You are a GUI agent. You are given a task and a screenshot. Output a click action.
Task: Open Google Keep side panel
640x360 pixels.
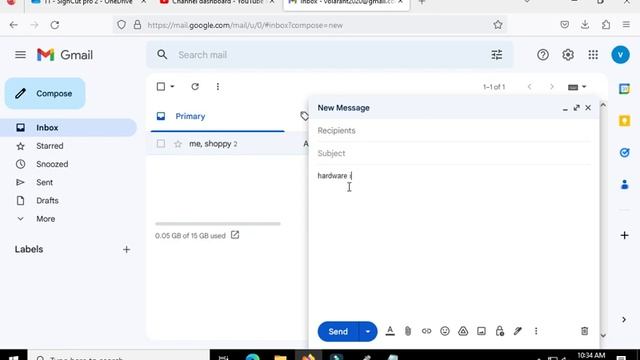click(624, 121)
